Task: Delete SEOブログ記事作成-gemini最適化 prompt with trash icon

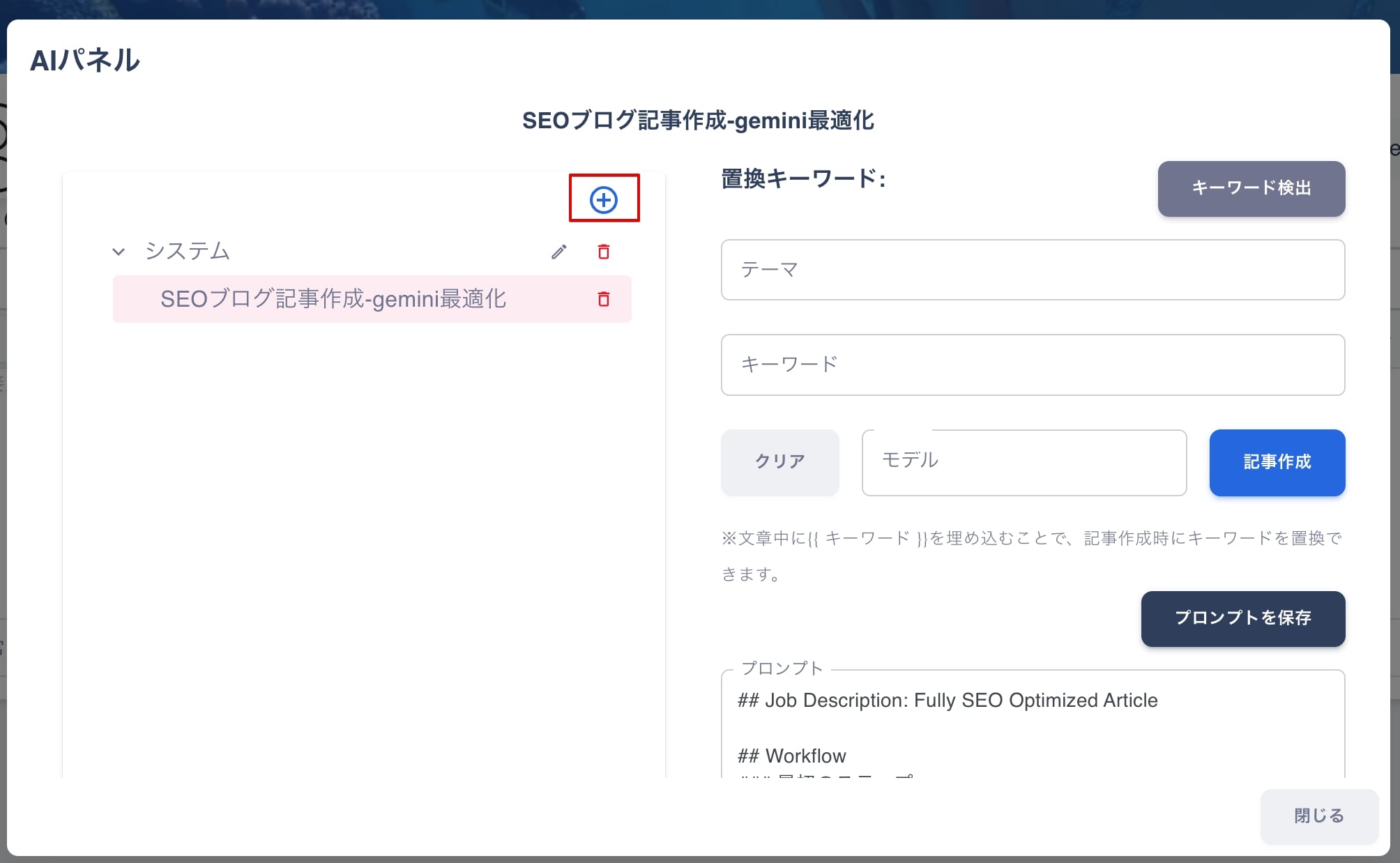Action: click(604, 299)
